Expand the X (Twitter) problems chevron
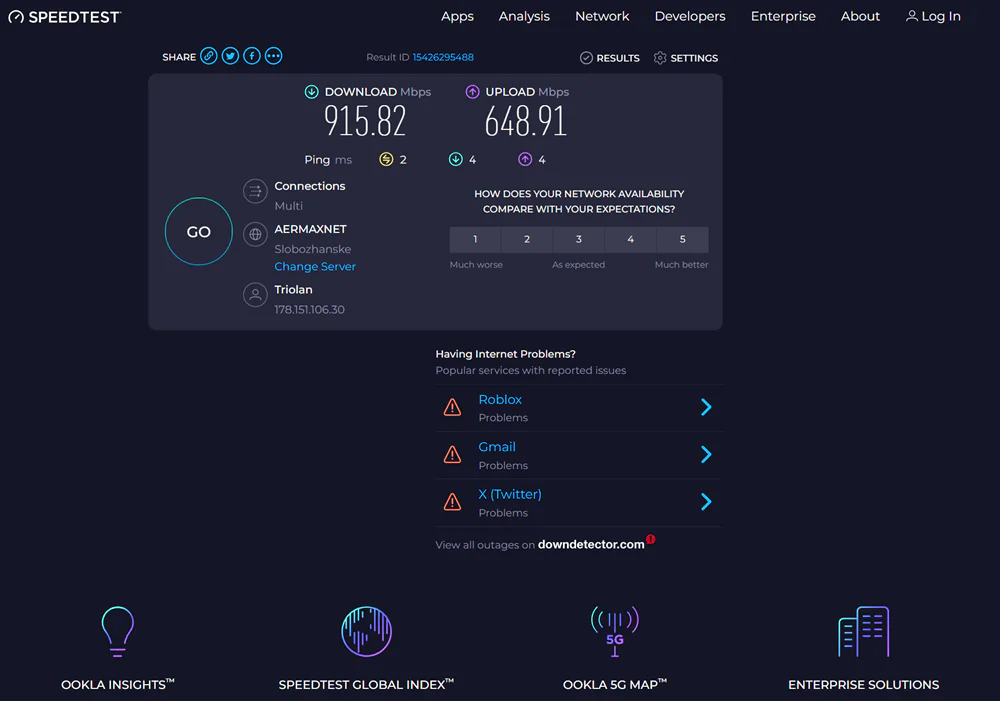Image resolution: width=1000 pixels, height=701 pixels. coord(706,502)
